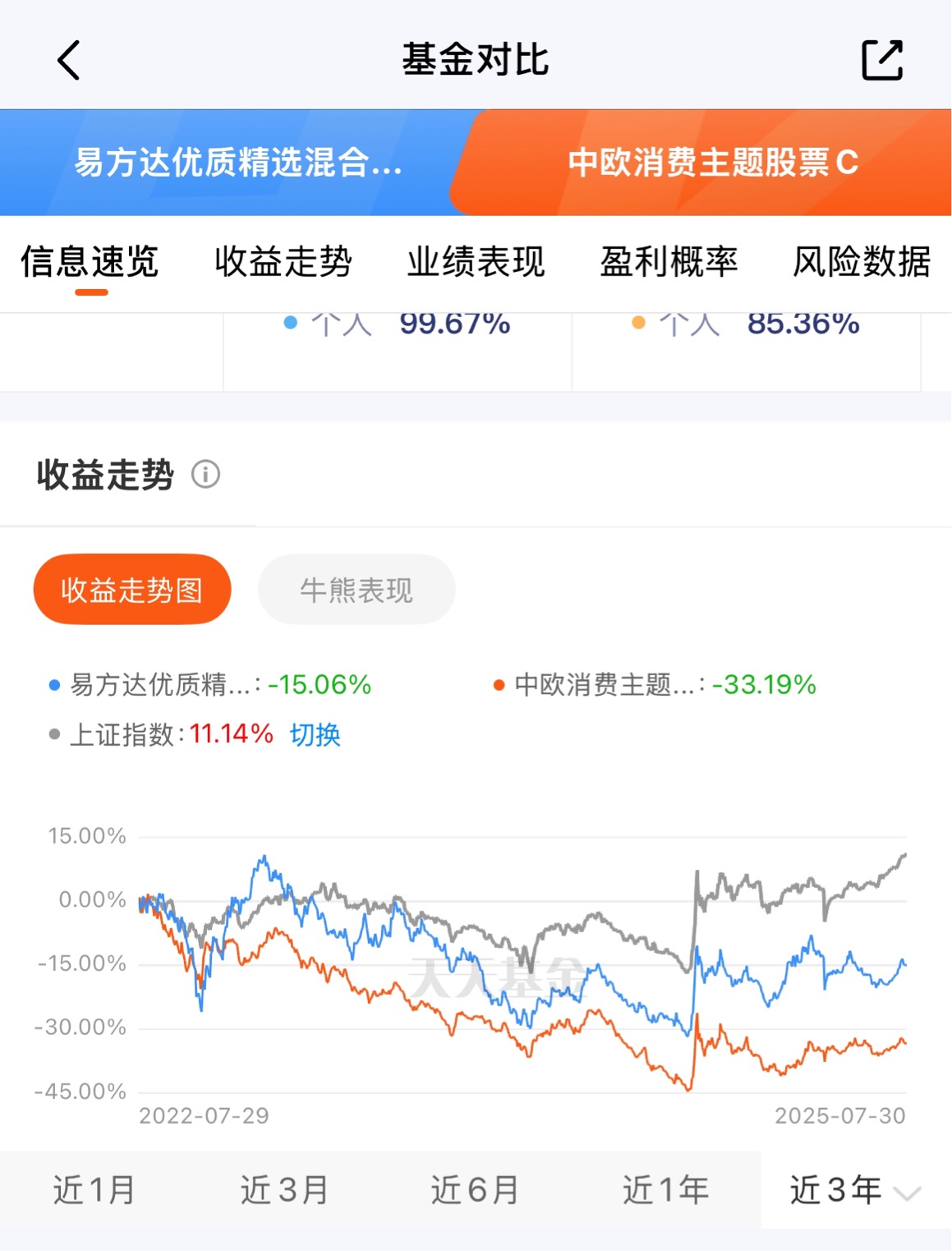Select the 近3月 time range
Viewport: 952px width, 1251px height.
284,1189
